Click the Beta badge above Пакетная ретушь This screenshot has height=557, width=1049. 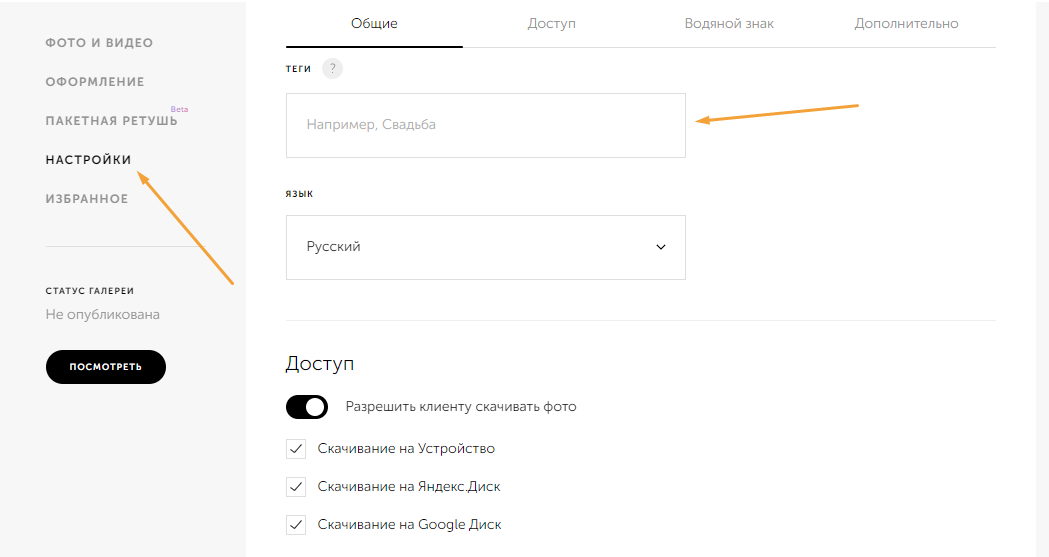[179, 109]
